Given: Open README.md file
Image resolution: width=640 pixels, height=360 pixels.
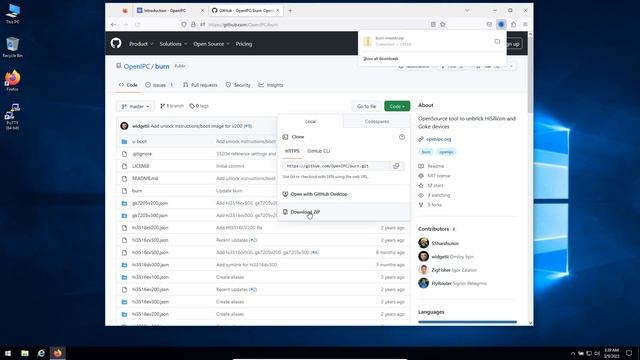Looking at the screenshot, I should [x=145, y=179].
